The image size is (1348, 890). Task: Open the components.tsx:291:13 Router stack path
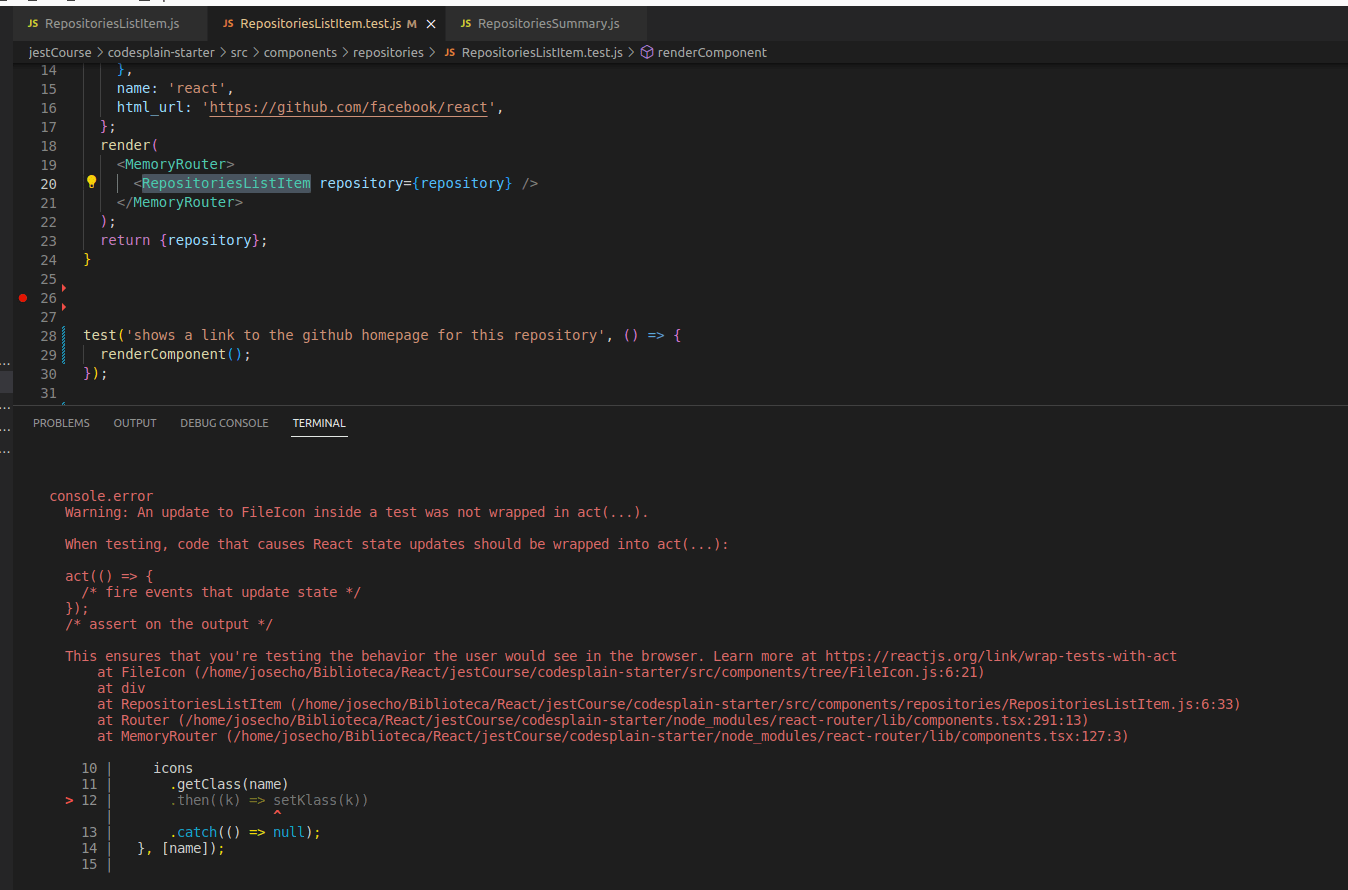(633, 720)
